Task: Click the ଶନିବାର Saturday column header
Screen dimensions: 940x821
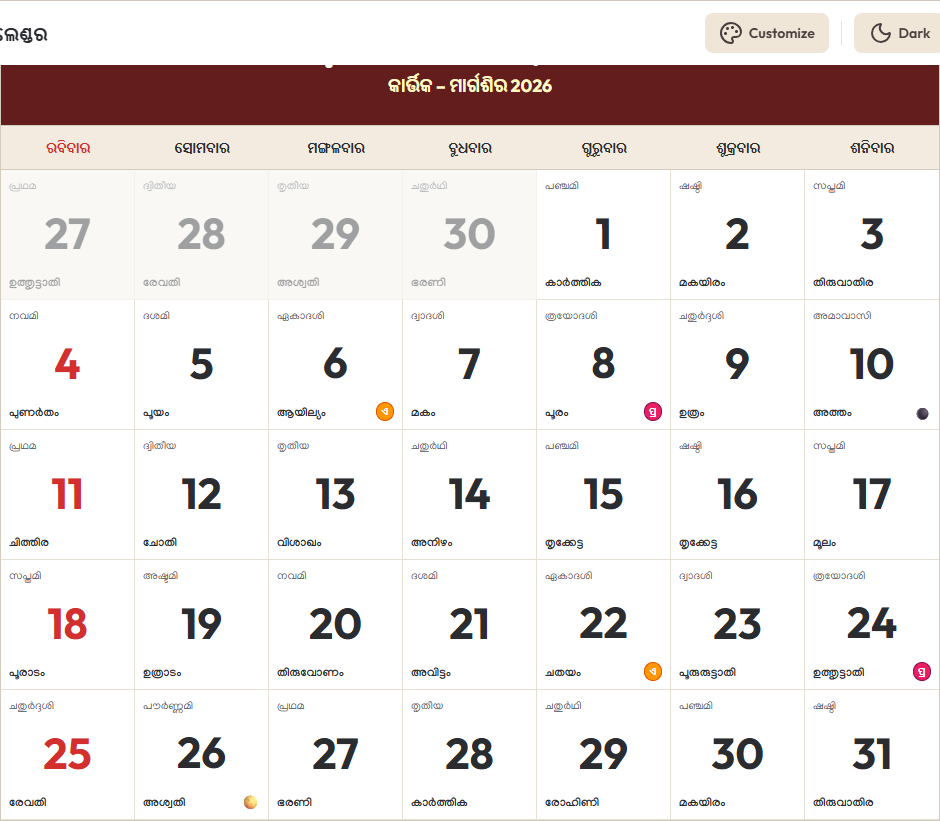Action: tap(872, 148)
